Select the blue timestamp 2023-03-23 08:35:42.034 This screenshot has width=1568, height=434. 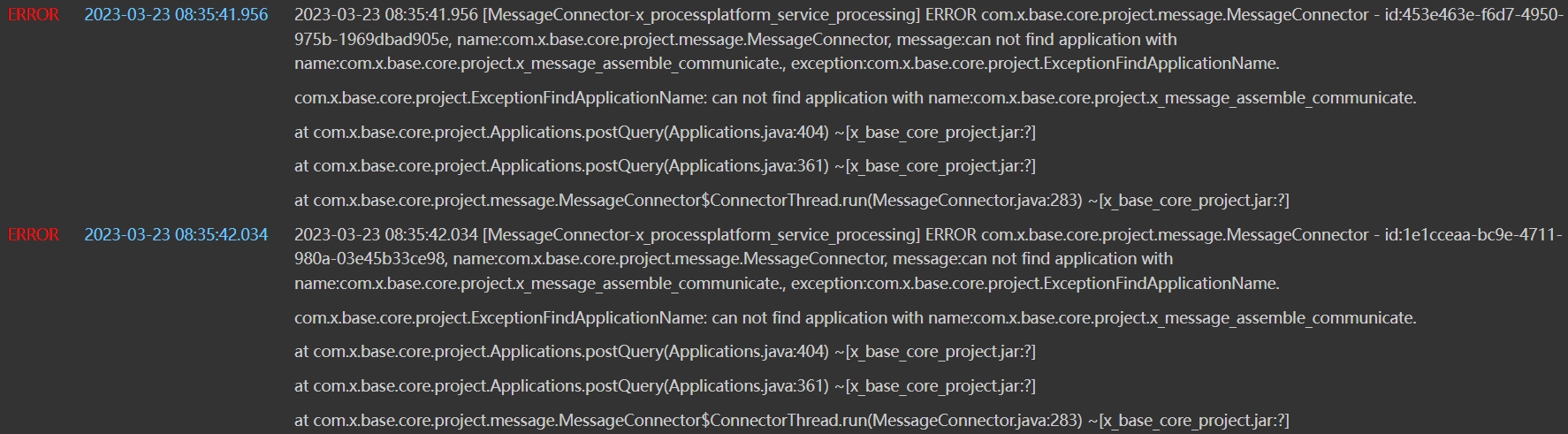[176, 235]
